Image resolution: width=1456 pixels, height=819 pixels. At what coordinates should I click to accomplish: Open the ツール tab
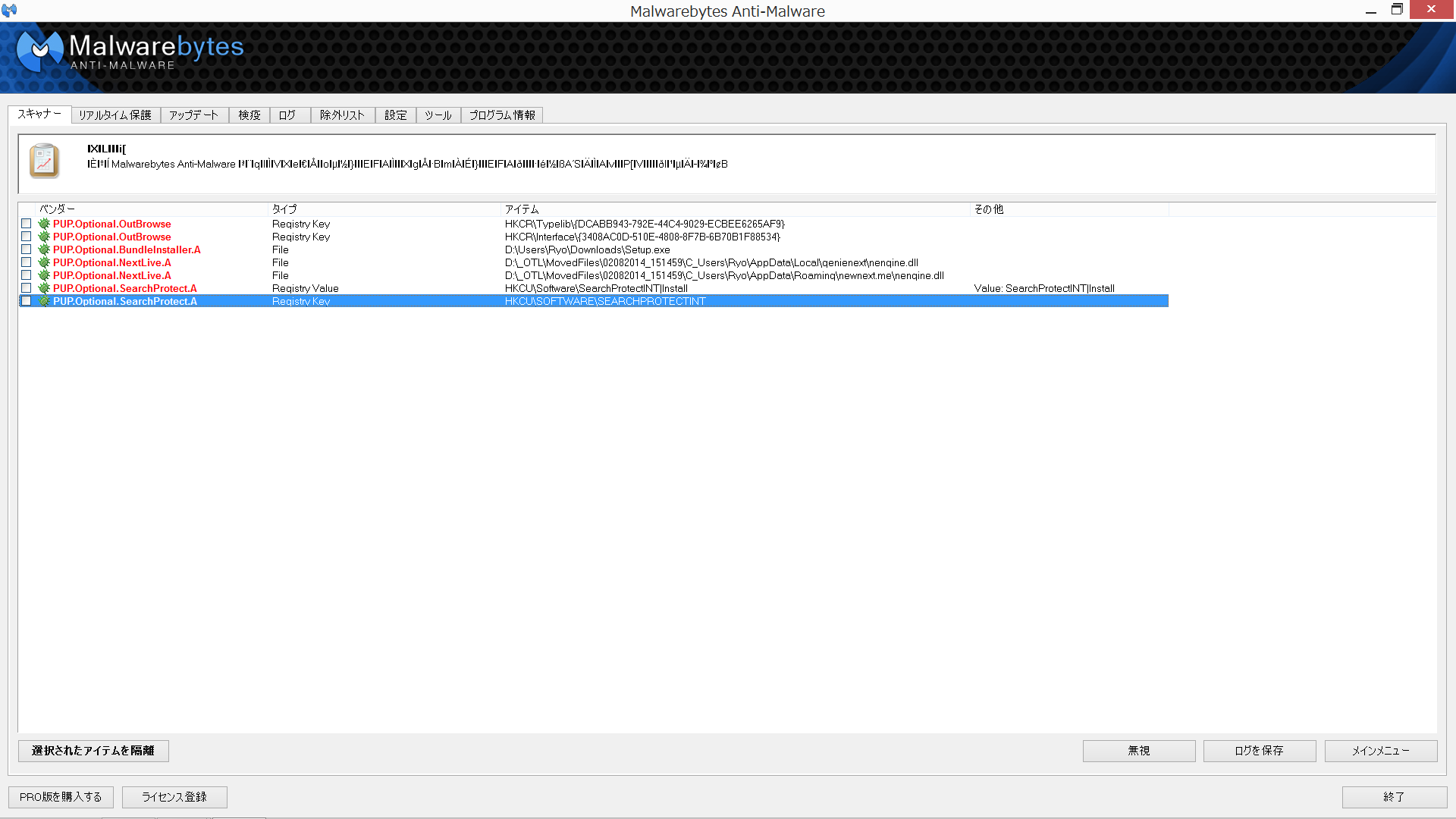(x=438, y=115)
